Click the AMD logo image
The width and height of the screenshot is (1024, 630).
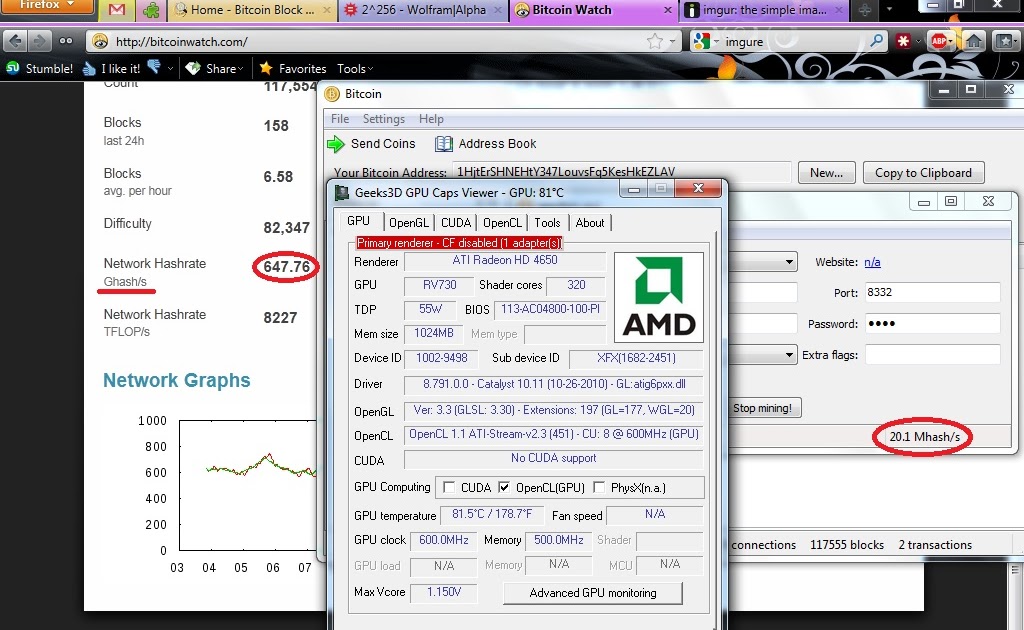[x=659, y=297]
